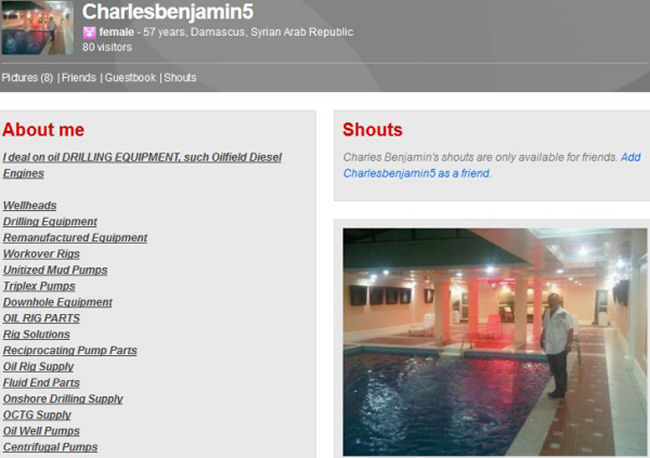Open the profile avatar thumbnail
Viewport: 650px width, 458px height.
[37, 27]
